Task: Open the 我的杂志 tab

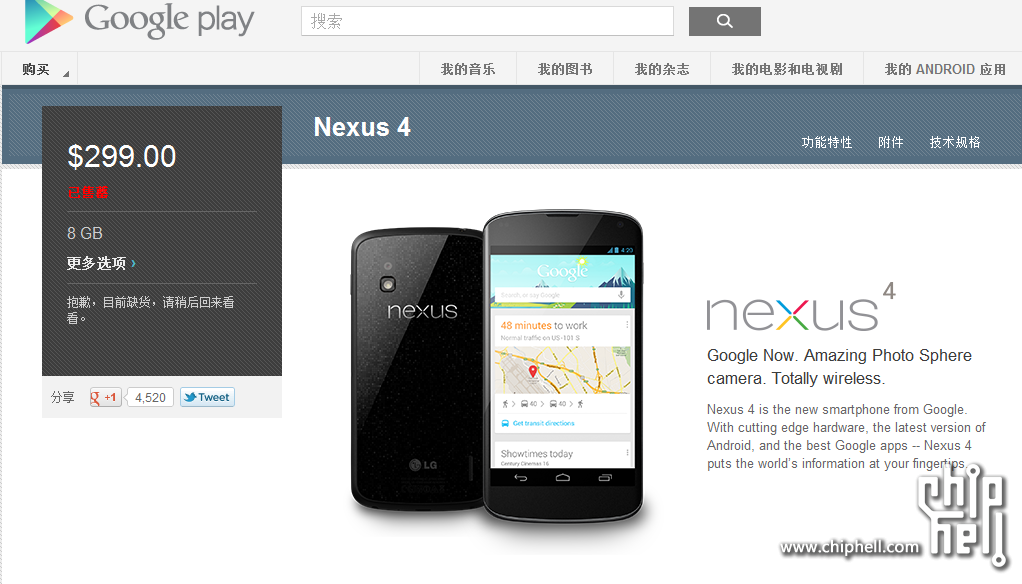Action: (x=662, y=69)
